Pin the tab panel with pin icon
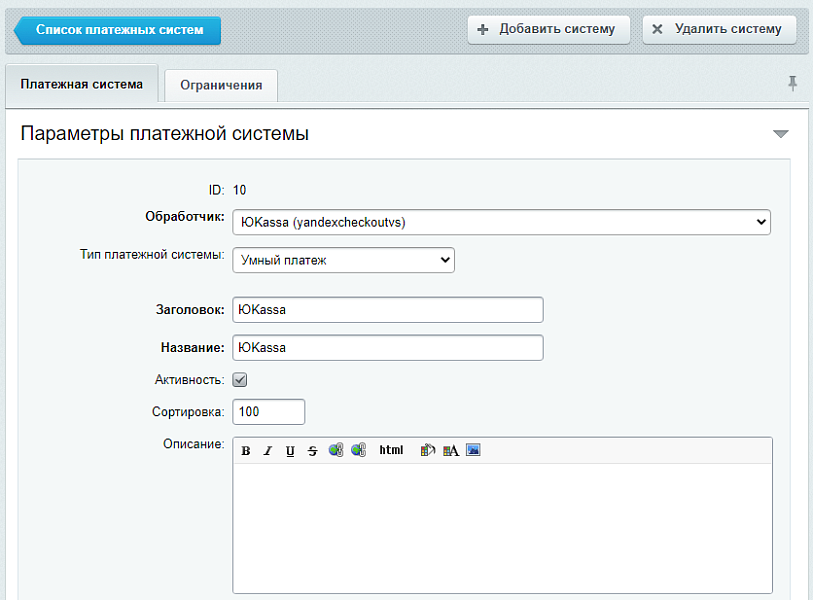Screen dimensions: 813x600 (x=793, y=84)
